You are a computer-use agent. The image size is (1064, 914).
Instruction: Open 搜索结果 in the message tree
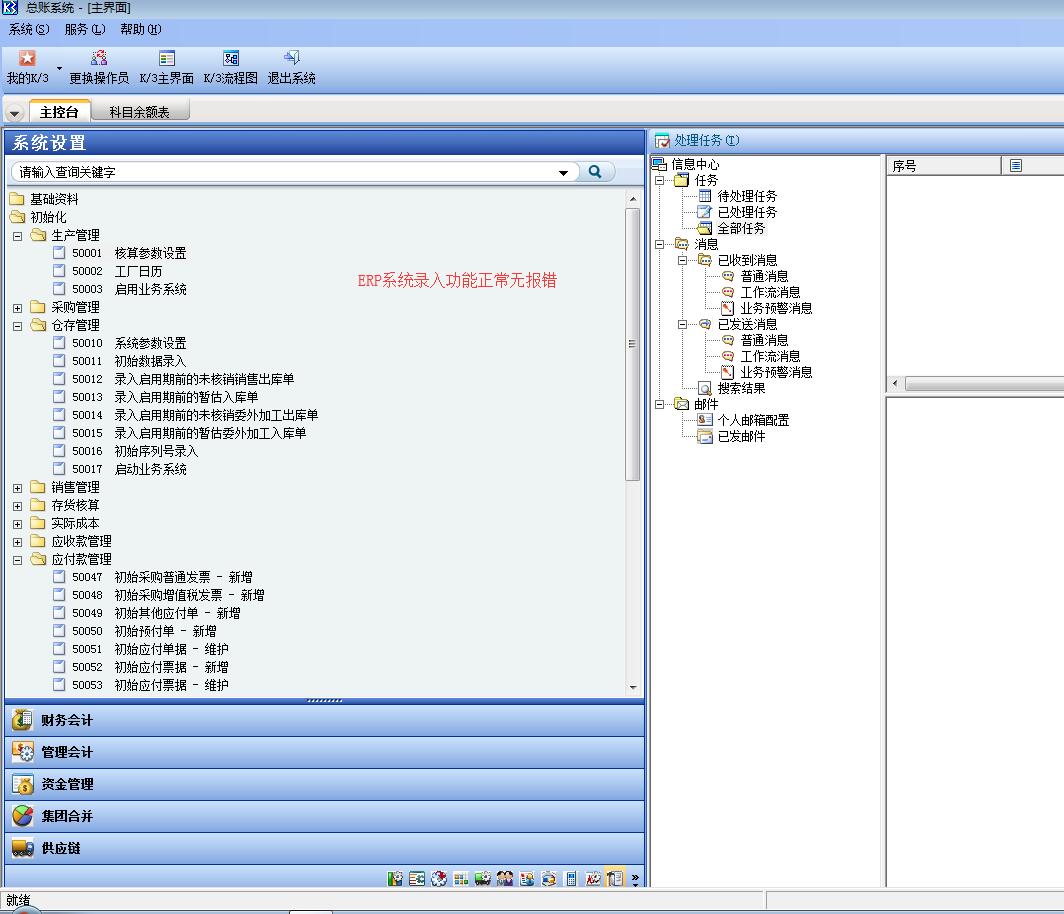coord(741,388)
